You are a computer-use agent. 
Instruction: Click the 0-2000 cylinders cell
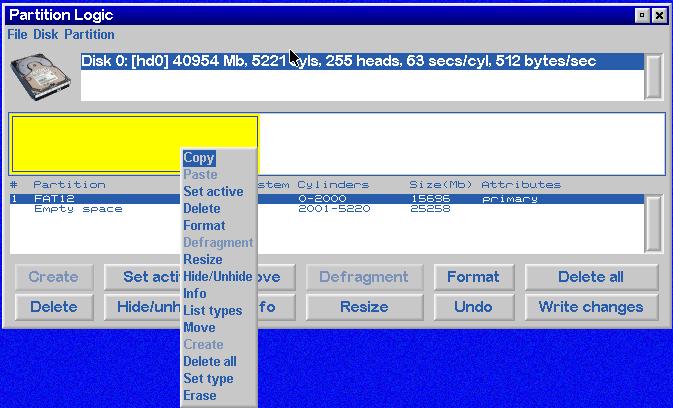(x=322, y=199)
